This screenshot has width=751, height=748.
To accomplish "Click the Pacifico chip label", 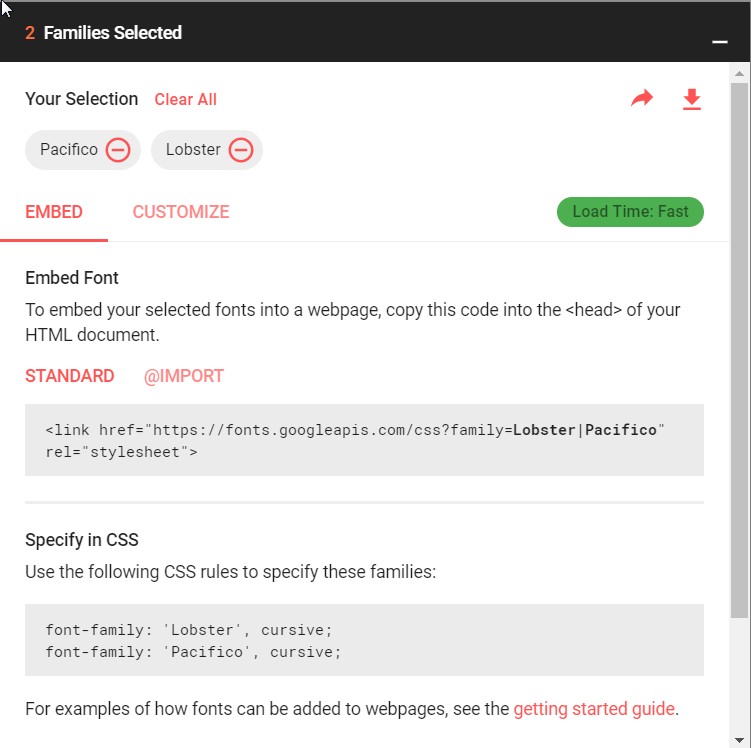I will click(69, 150).
